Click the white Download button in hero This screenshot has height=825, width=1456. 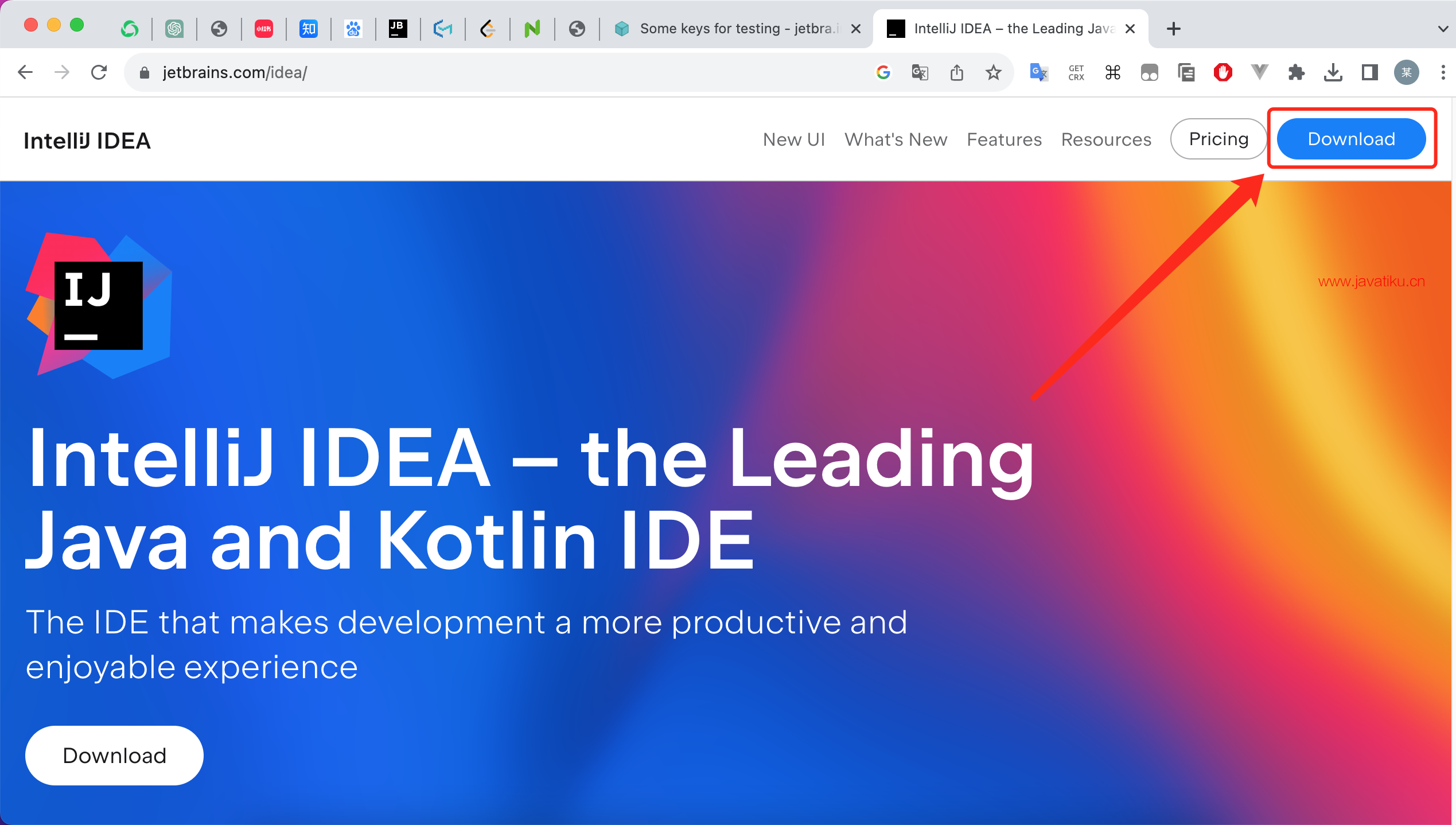click(114, 755)
